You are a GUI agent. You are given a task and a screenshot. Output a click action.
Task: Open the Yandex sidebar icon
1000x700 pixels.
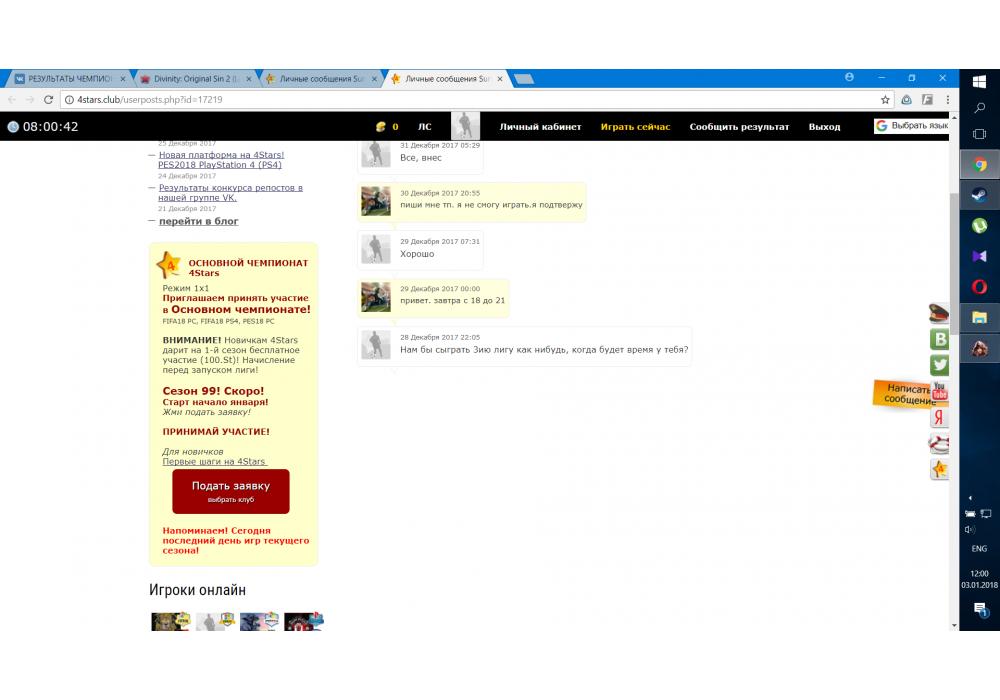[x=939, y=418]
